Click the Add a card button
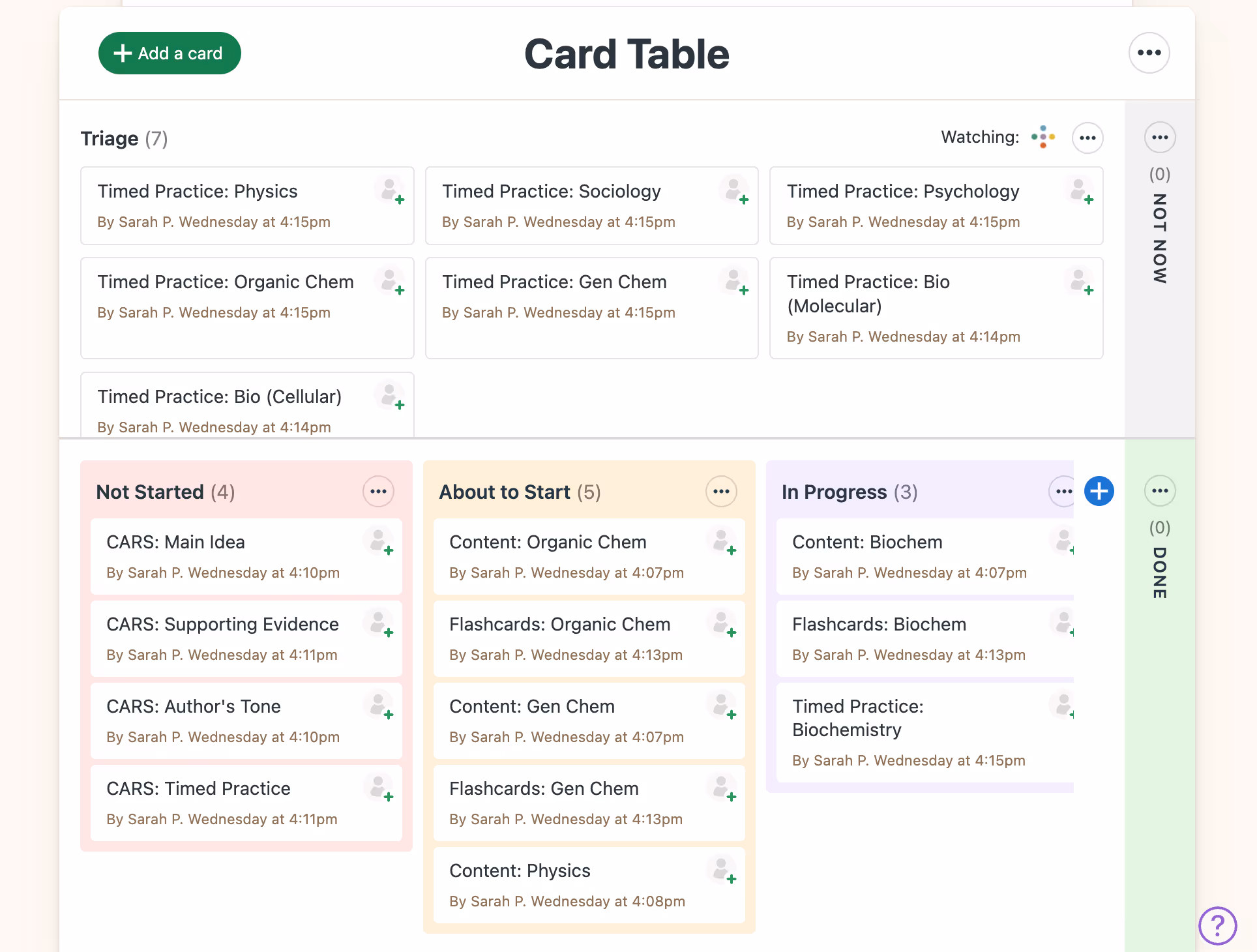The image size is (1257, 952). tap(170, 53)
